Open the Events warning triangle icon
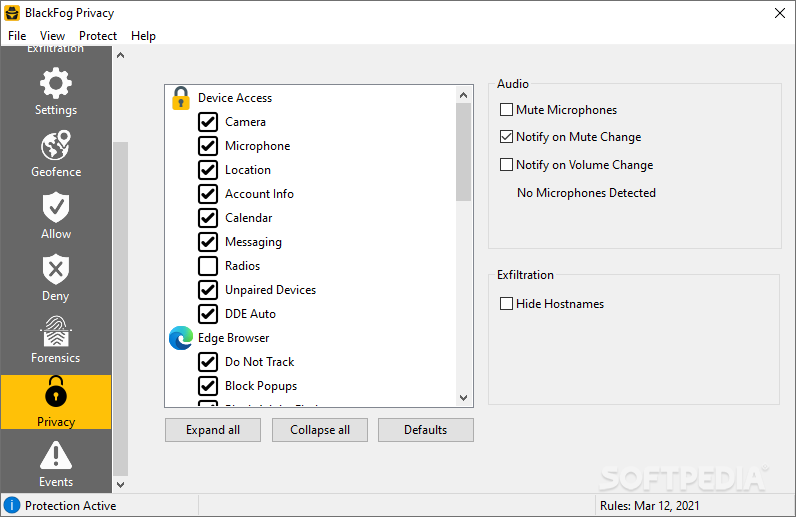Viewport: 796px width, 517px height. point(56,455)
